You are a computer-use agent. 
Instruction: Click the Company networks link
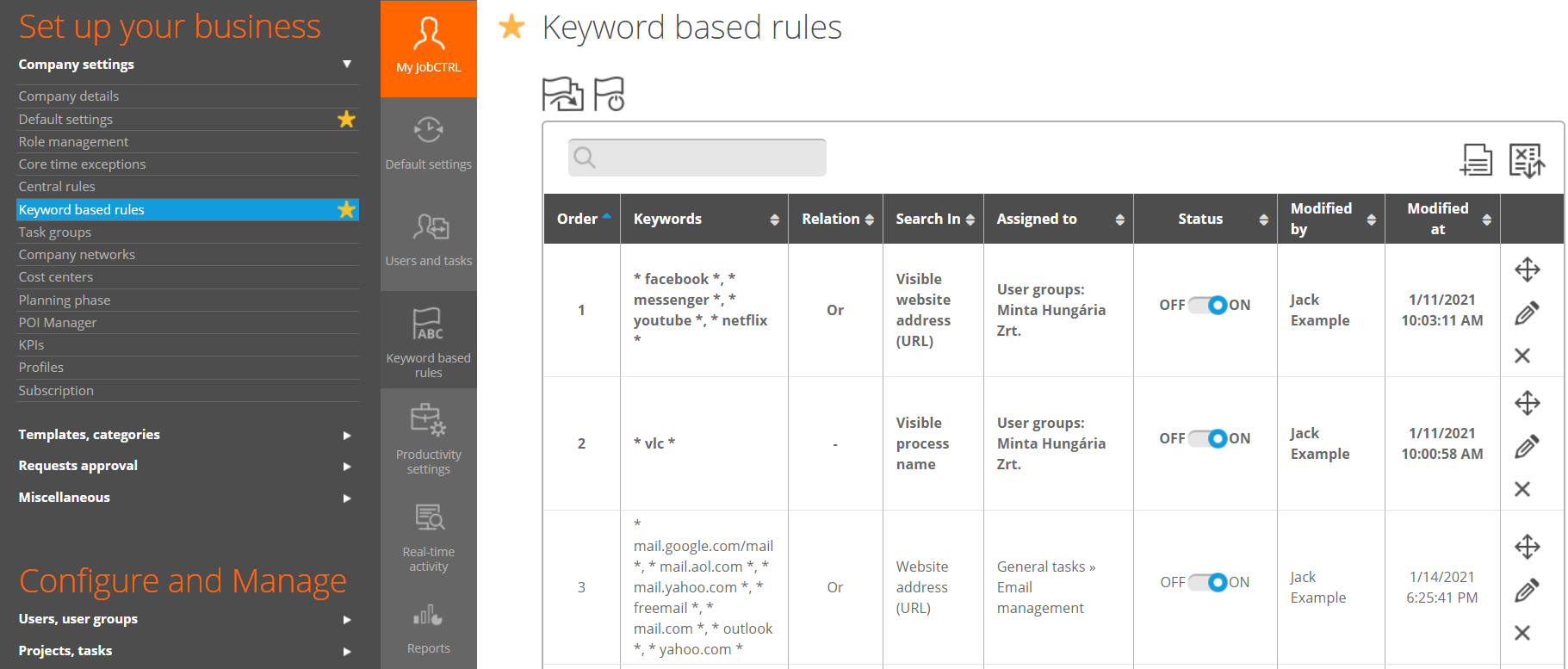point(77,255)
